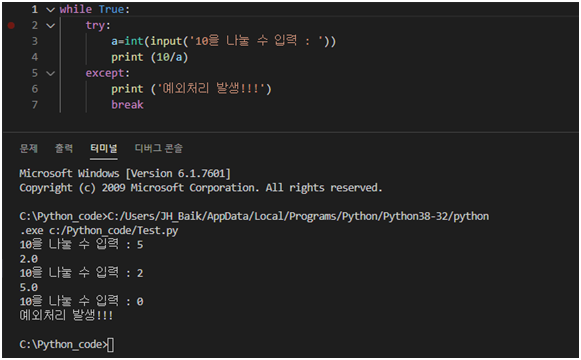Viewport: 581px width, 360px height.
Task: Toggle the breakpoint dot on line 2
Action: (11, 25)
